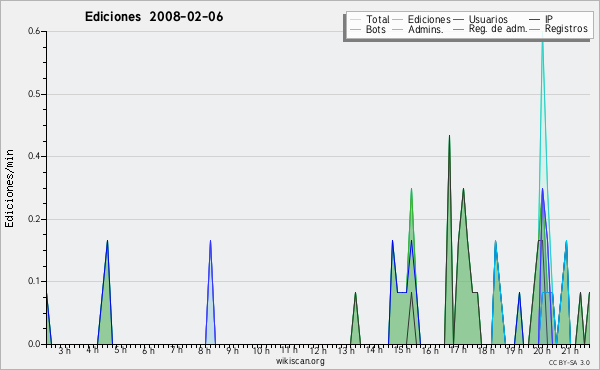Click the '21 h' x-axis label

[570, 351]
